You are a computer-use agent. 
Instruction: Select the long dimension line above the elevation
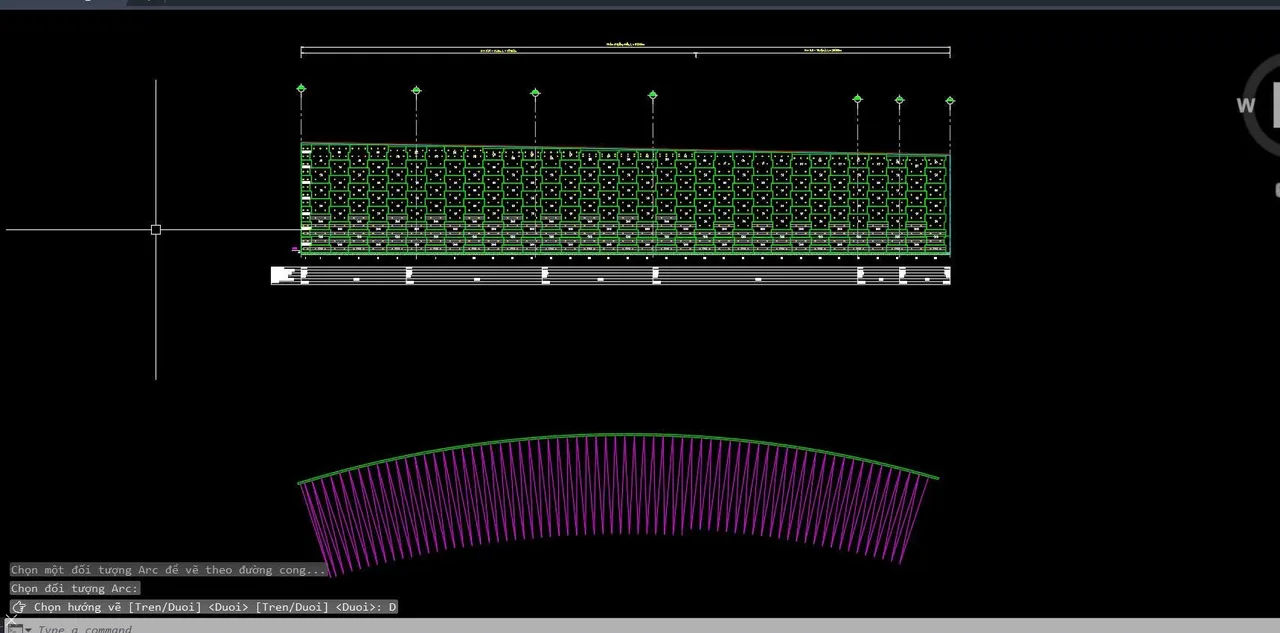point(625,47)
